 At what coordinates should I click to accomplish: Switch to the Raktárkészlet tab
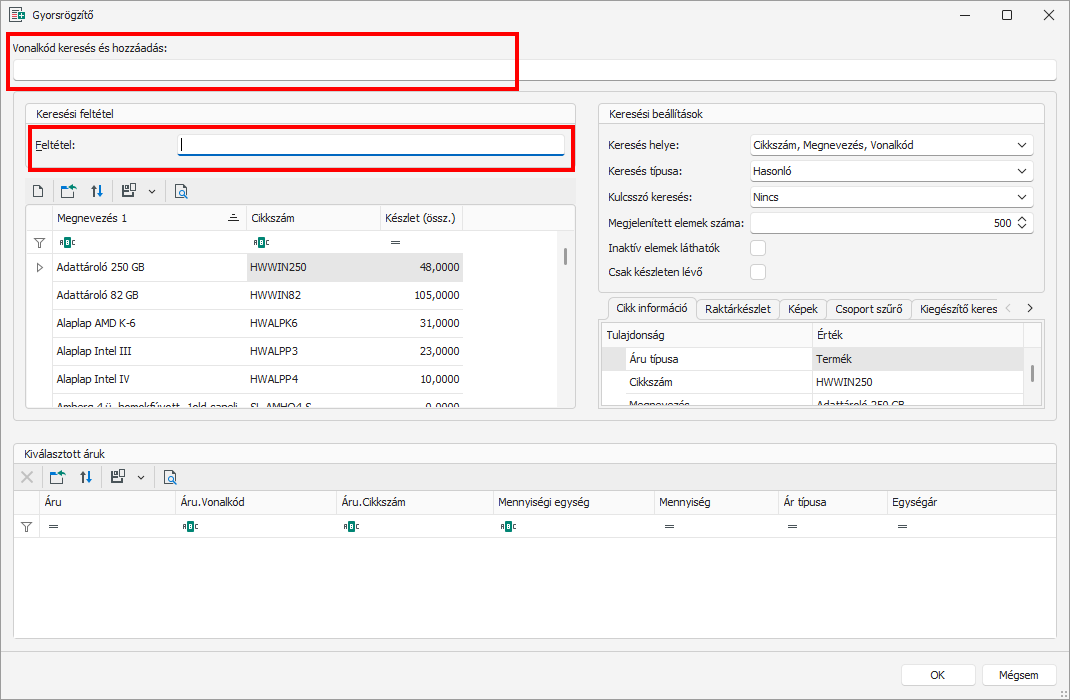tap(737, 309)
